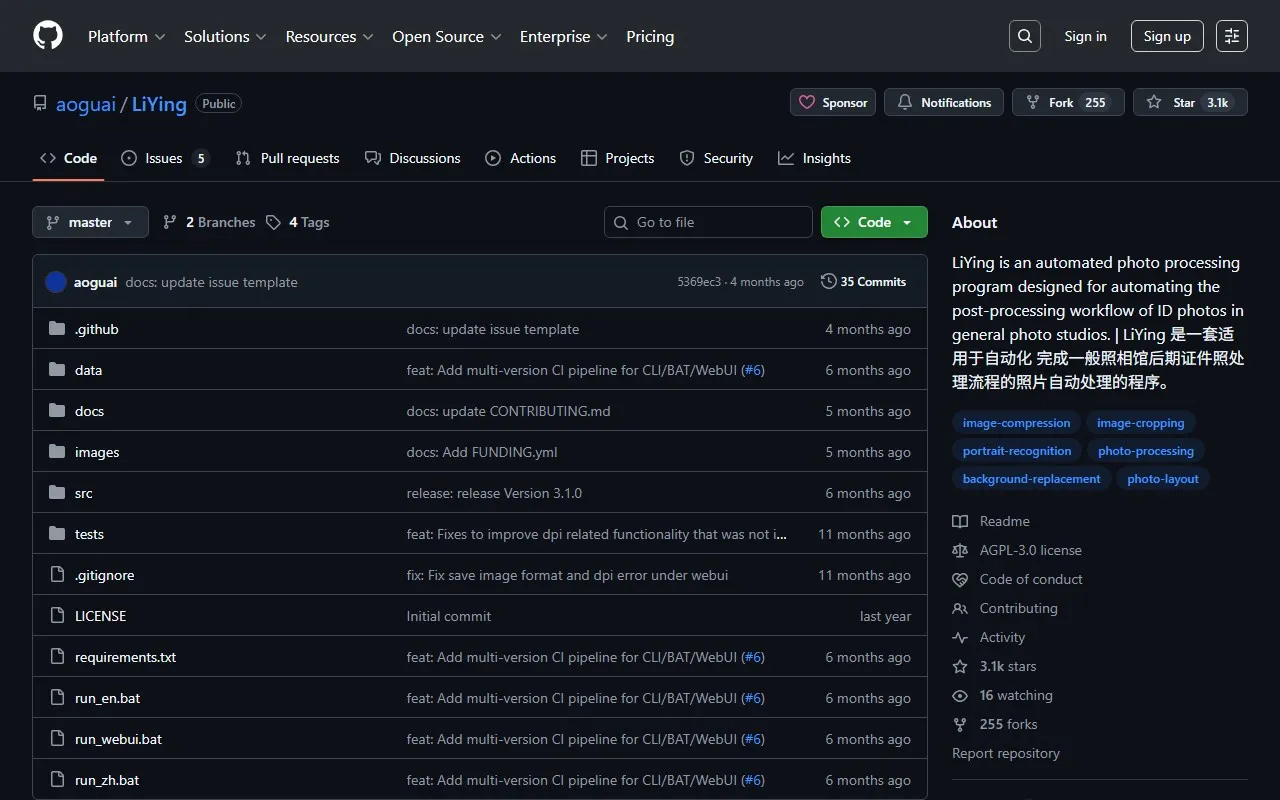Image resolution: width=1280 pixels, height=800 pixels.
Task: Open the search magnifier icon
Action: coord(1024,36)
